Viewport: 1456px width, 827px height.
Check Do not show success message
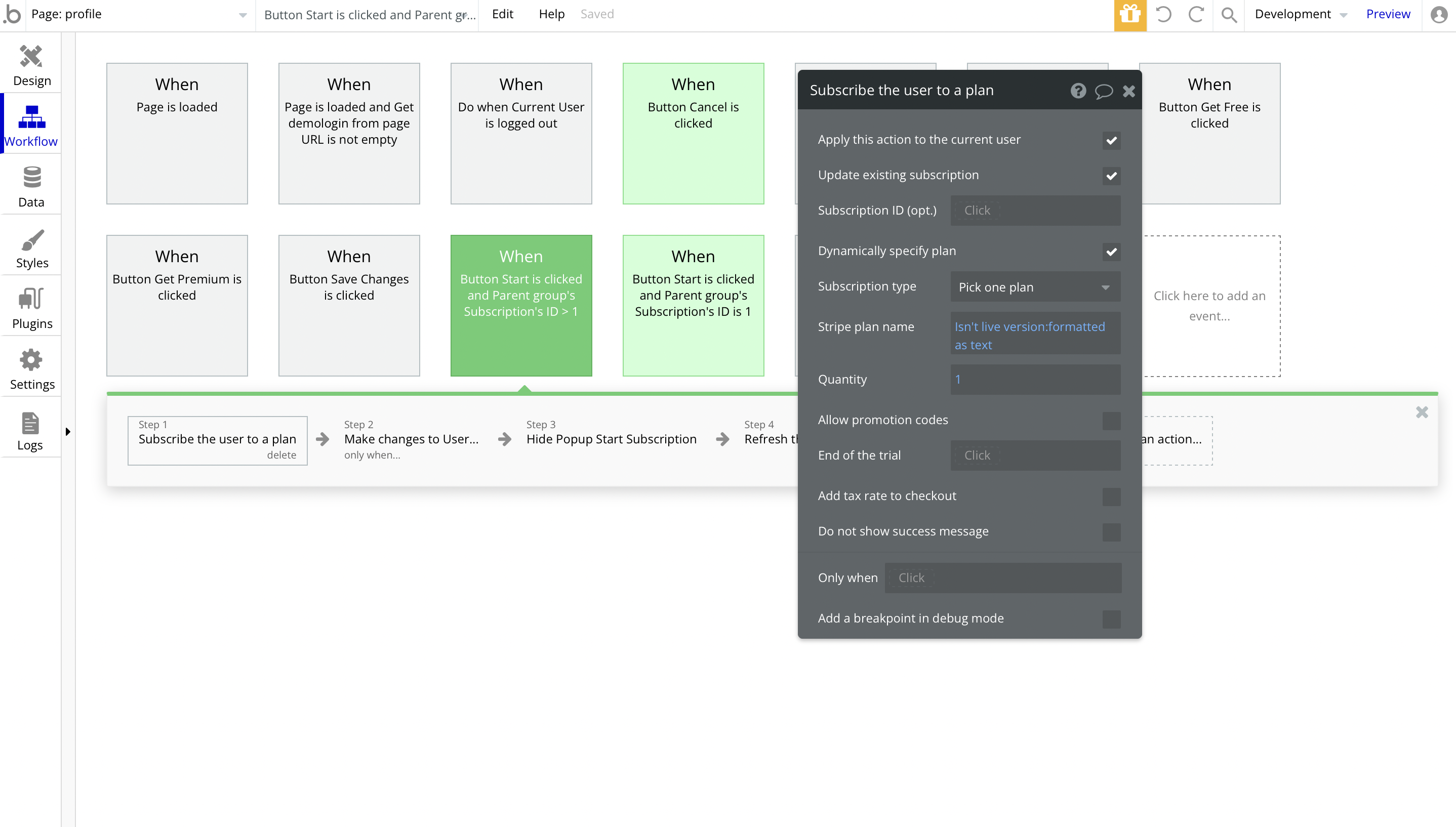[1111, 532]
